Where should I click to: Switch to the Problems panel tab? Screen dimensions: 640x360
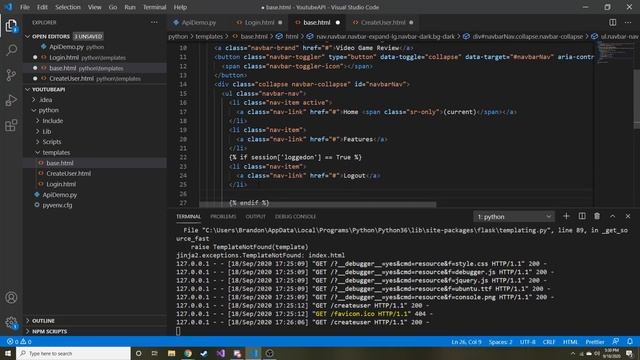[x=223, y=216]
